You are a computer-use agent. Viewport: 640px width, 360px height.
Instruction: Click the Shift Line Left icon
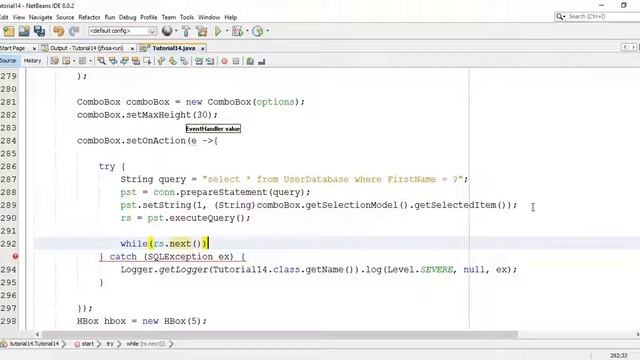[x=199, y=61]
